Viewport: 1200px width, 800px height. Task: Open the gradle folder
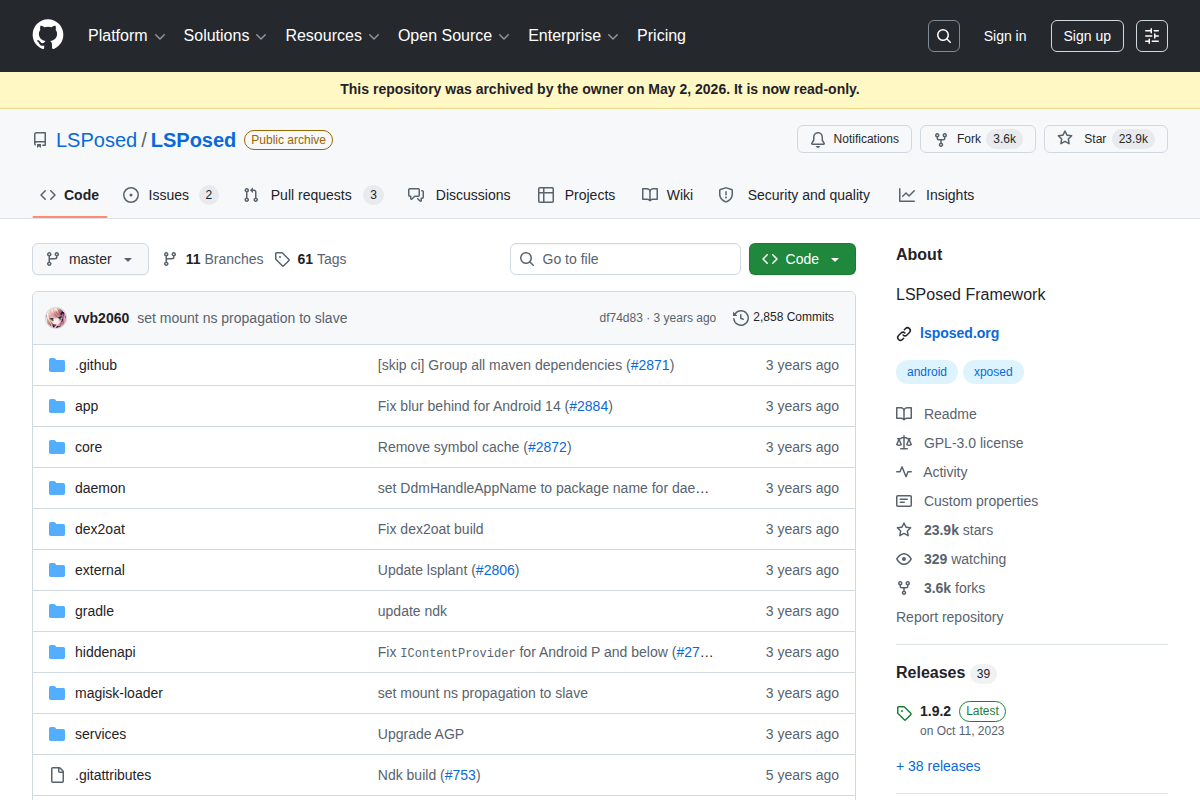coord(94,611)
